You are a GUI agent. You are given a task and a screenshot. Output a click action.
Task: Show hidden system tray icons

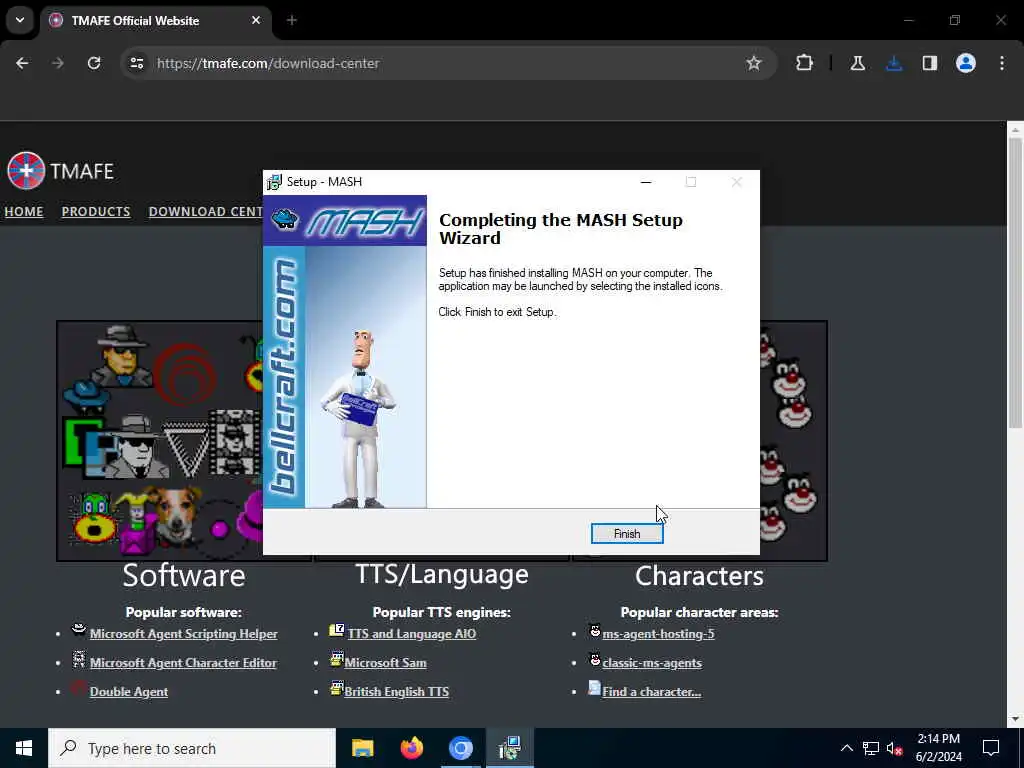(846, 748)
